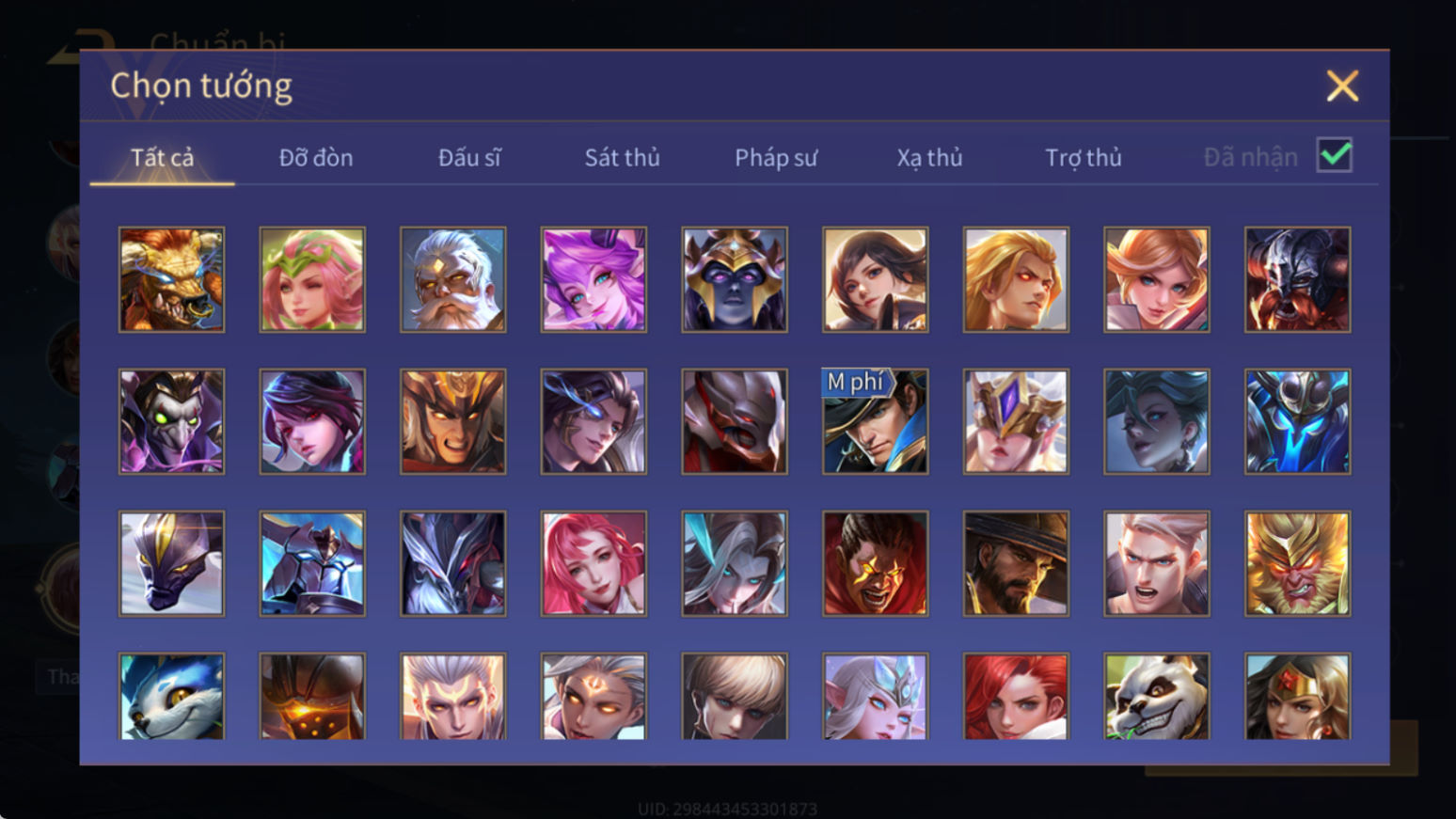
Task: Pick the Monkey King hero with golden crown
Action: [x=1298, y=563]
